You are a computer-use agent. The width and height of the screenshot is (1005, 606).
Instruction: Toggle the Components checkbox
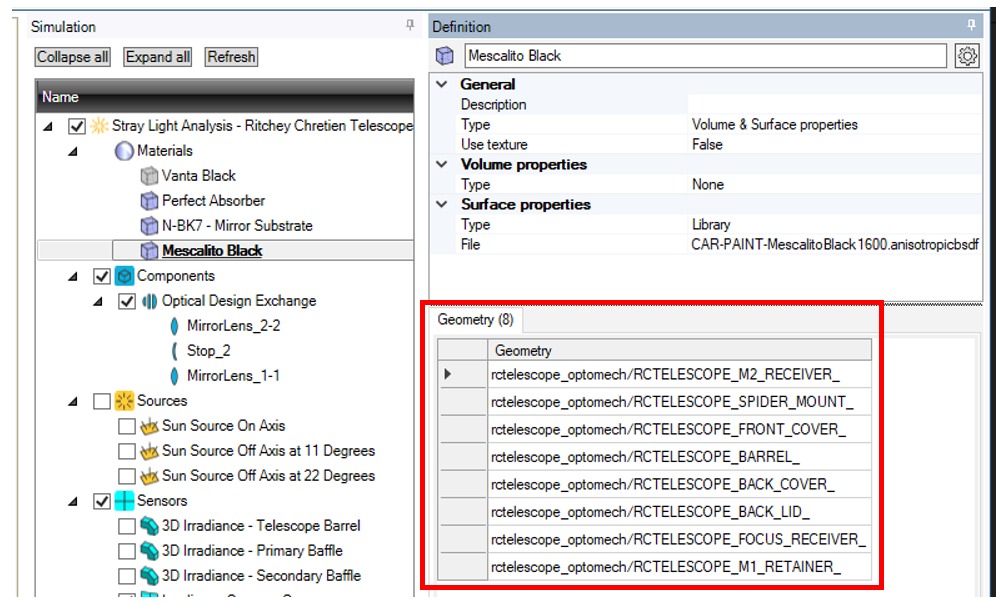point(101,276)
